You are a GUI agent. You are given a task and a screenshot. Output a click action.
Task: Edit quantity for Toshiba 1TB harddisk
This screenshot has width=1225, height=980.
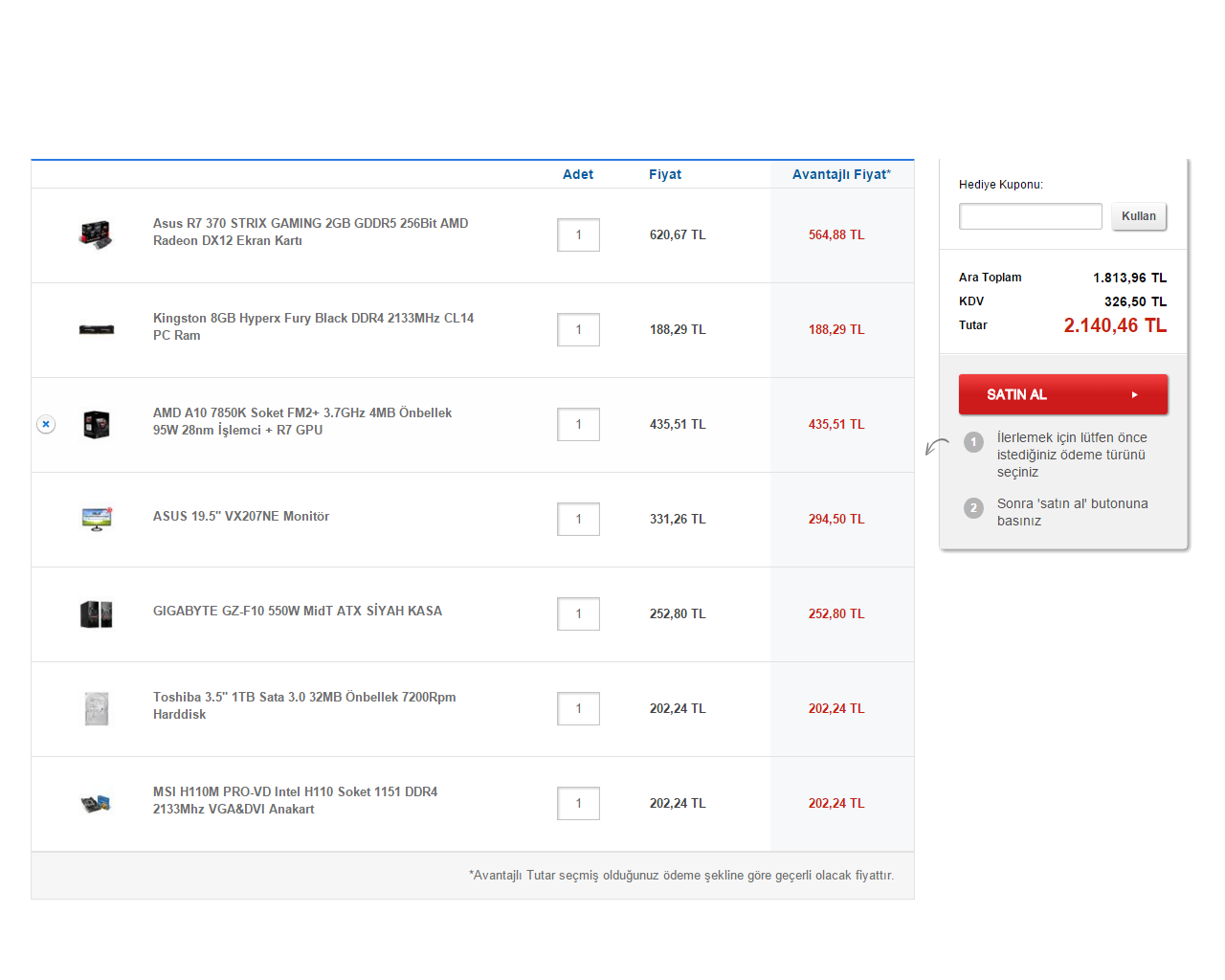point(578,708)
